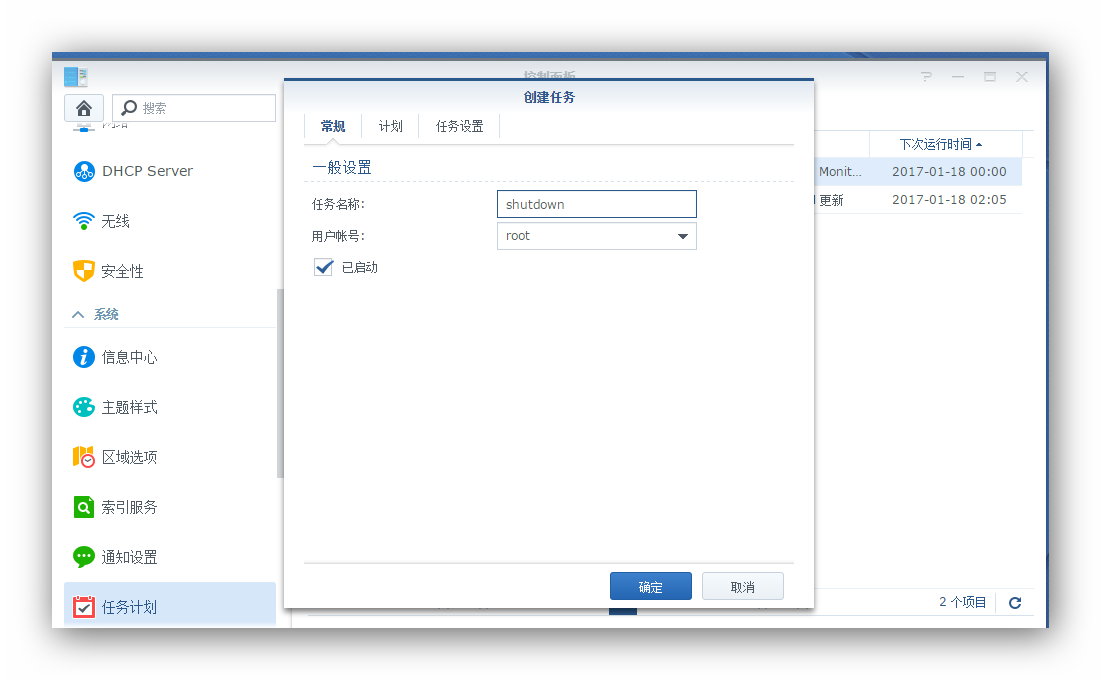Open DHCP Server icon in sidebar
The width and height of the screenshot is (1101, 680).
(84, 171)
